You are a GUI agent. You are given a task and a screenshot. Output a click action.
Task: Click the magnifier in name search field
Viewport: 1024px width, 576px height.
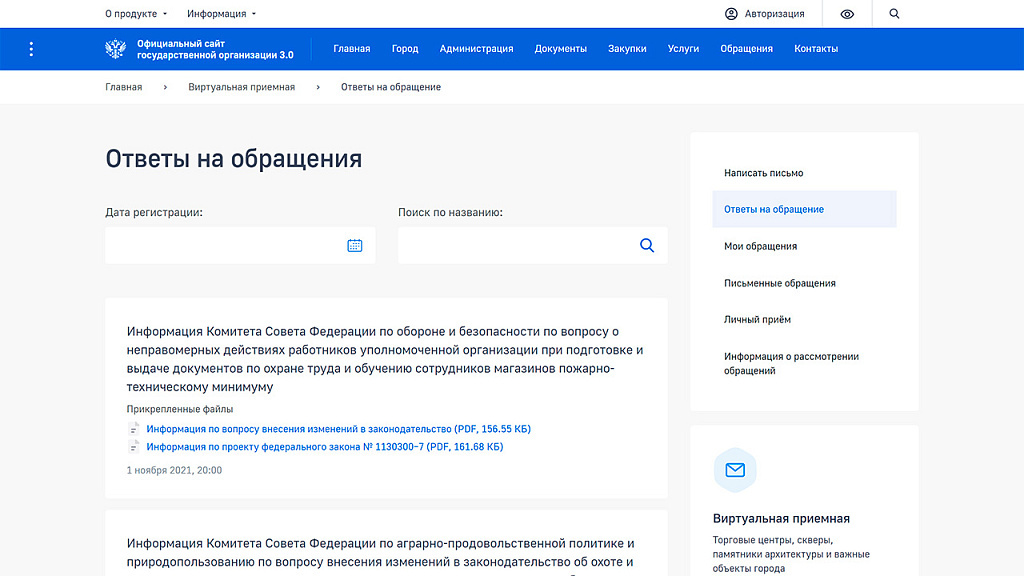(647, 245)
